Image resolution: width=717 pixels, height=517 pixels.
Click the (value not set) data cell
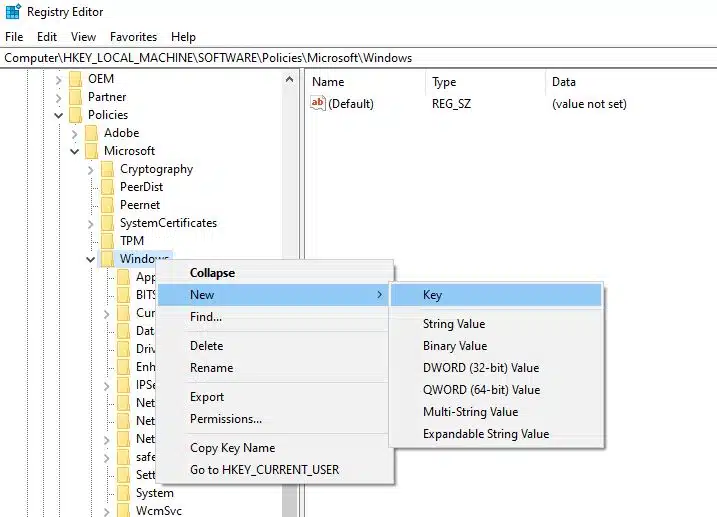tap(589, 104)
